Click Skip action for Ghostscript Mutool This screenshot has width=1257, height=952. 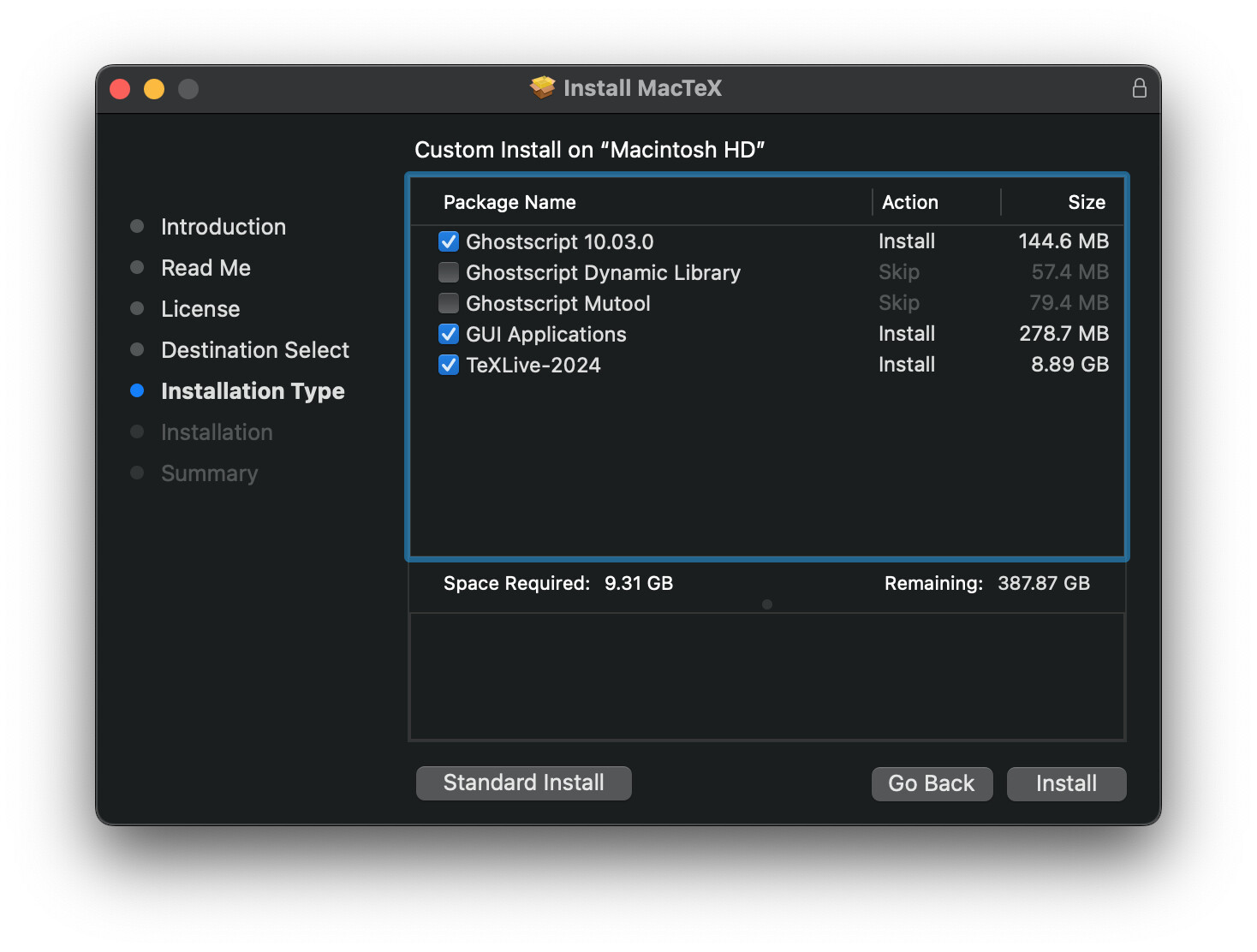(899, 303)
